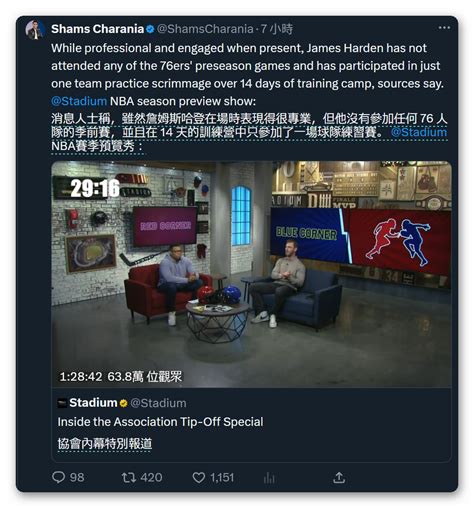This screenshot has height=508, width=474.
Task: Follow the @Stadium mention in translated text
Action: point(419,132)
